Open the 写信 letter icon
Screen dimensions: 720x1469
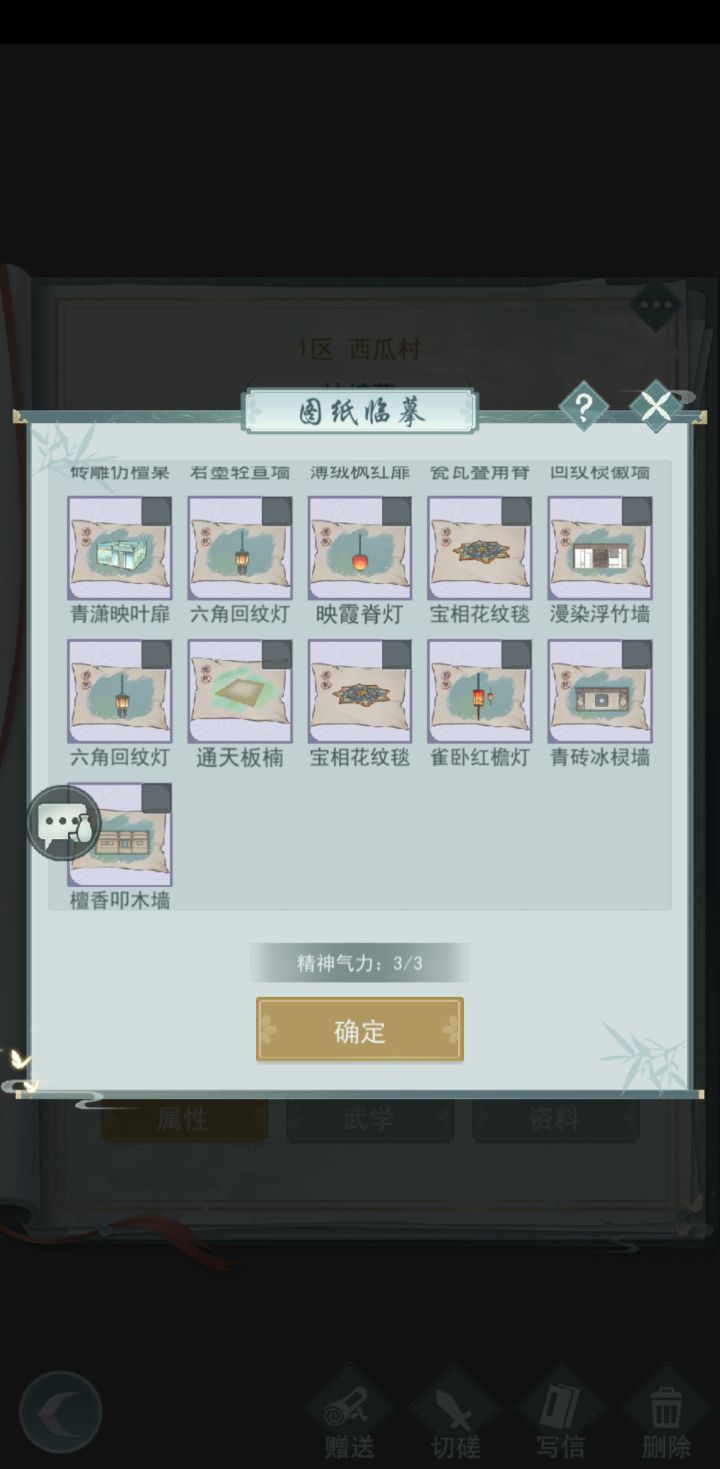pyautogui.click(x=560, y=1414)
